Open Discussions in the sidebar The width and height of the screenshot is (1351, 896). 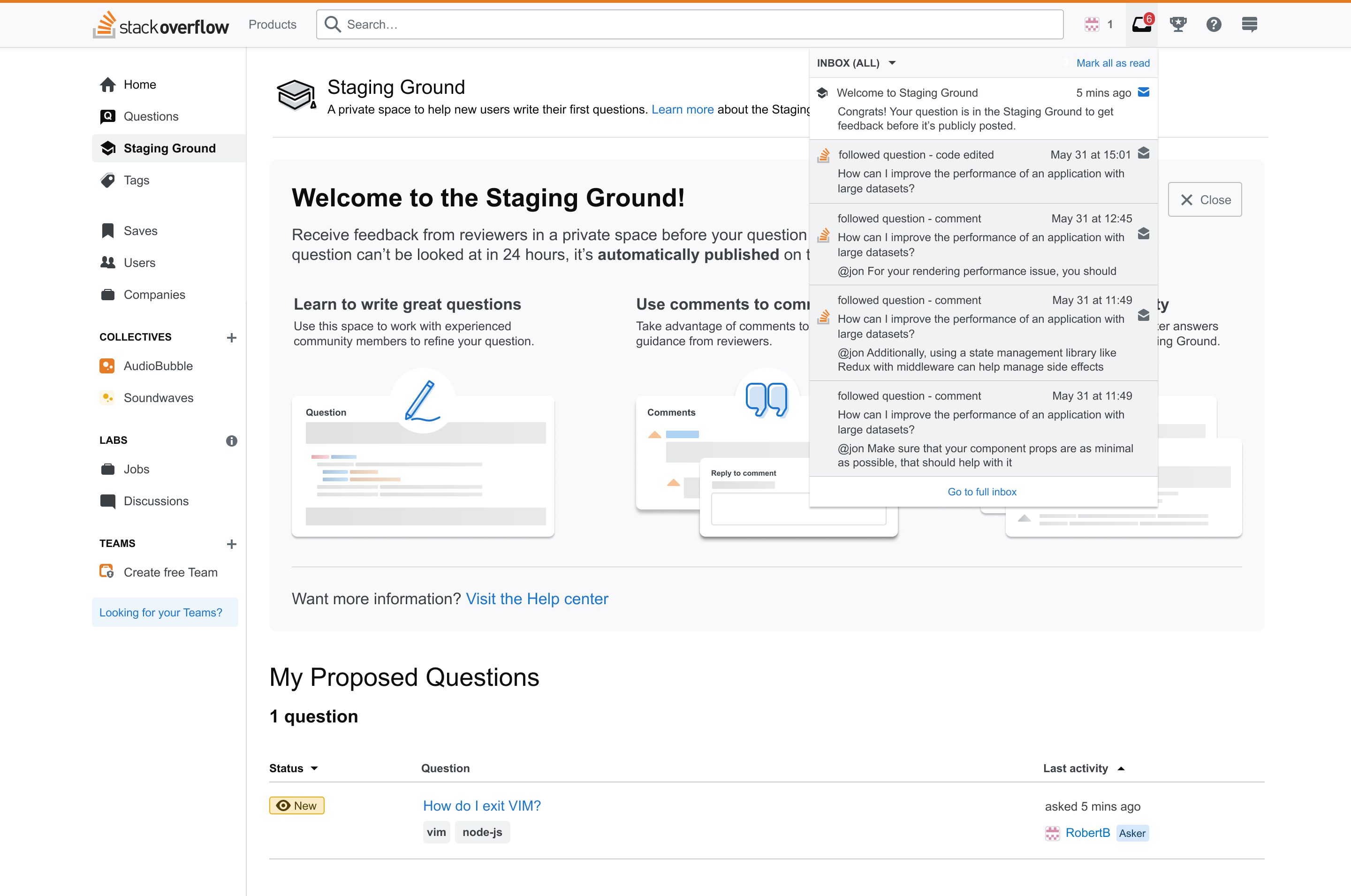(x=156, y=501)
